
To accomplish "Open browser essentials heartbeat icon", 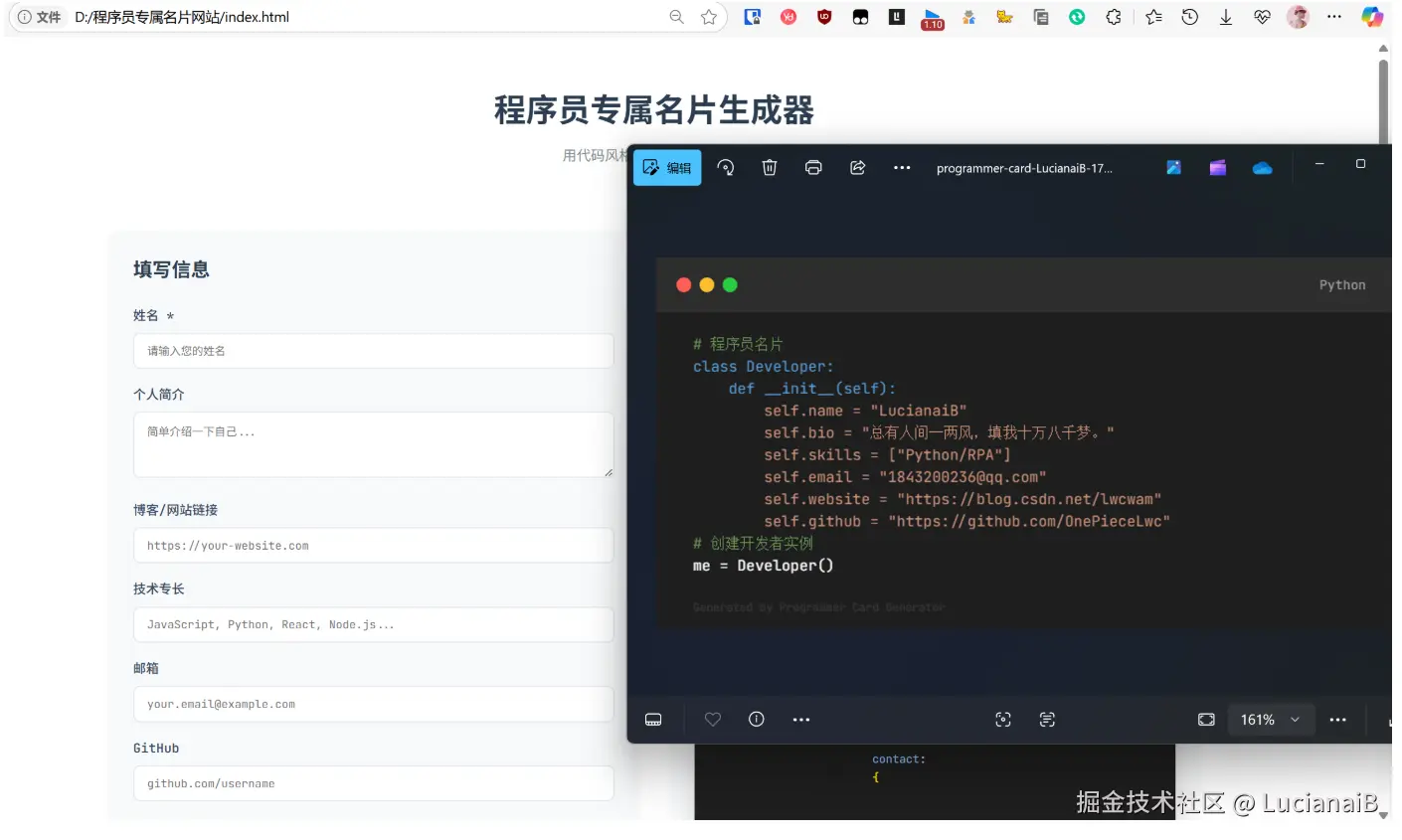I will pos(1262,17).
